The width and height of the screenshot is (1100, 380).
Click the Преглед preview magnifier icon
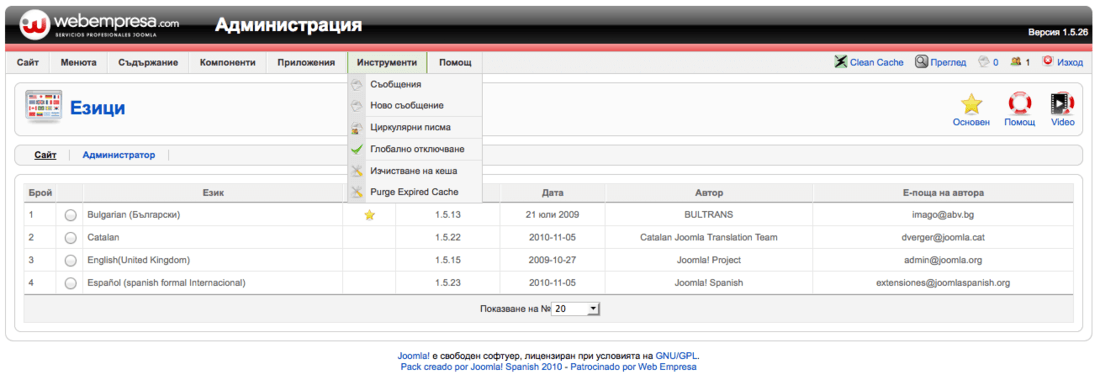921,62
